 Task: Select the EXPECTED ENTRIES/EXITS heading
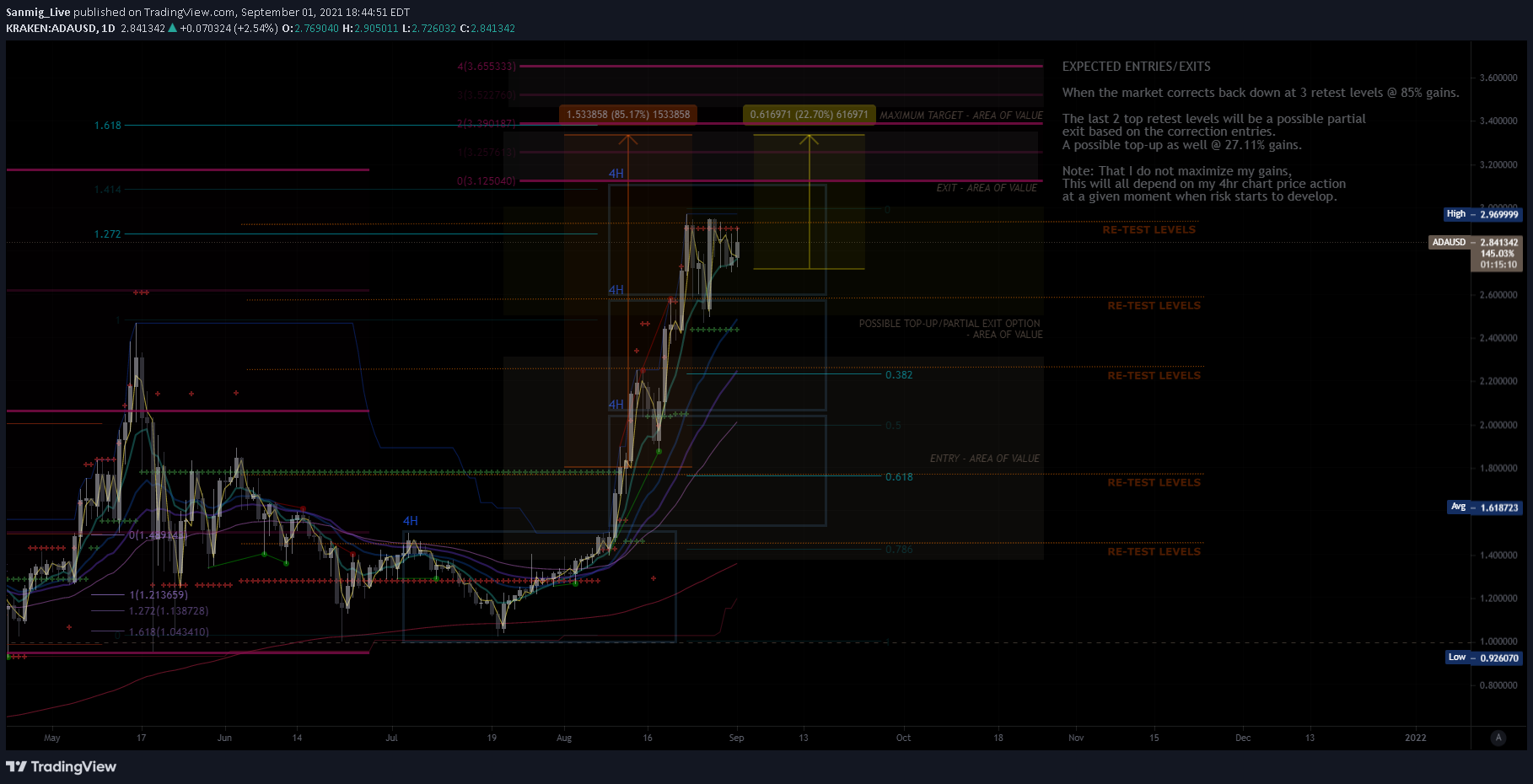tap(1136, 67)
